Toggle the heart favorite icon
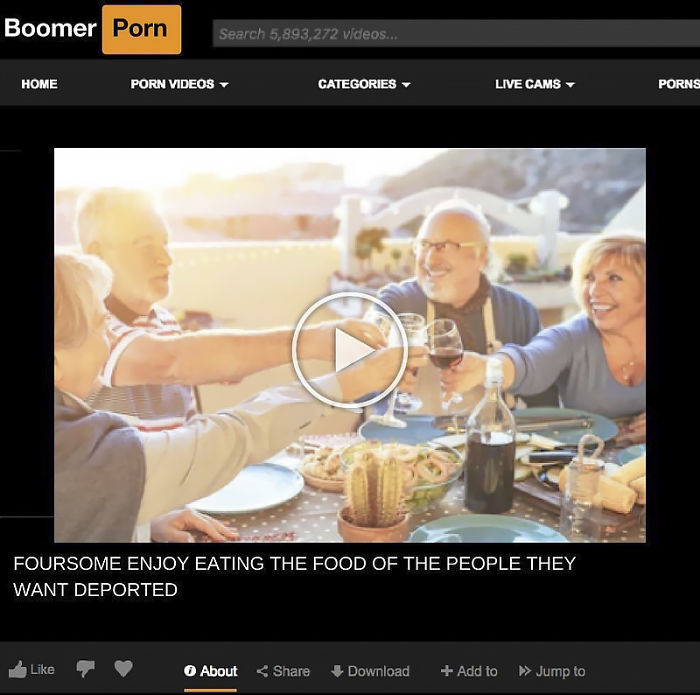 coord(123,668)
